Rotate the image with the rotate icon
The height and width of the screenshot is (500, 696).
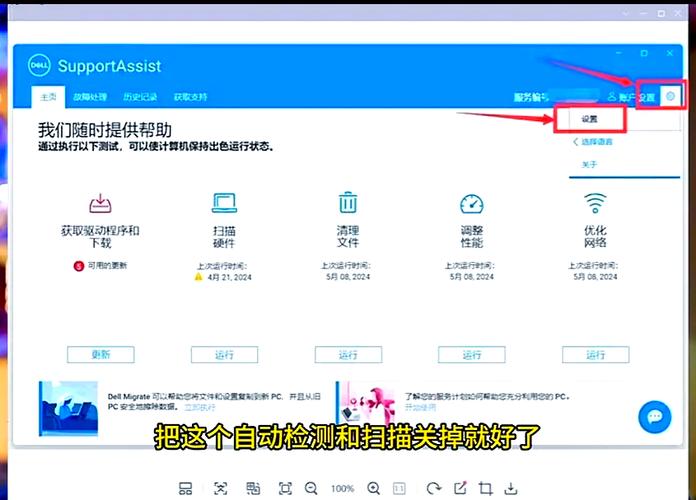[433, 489]
